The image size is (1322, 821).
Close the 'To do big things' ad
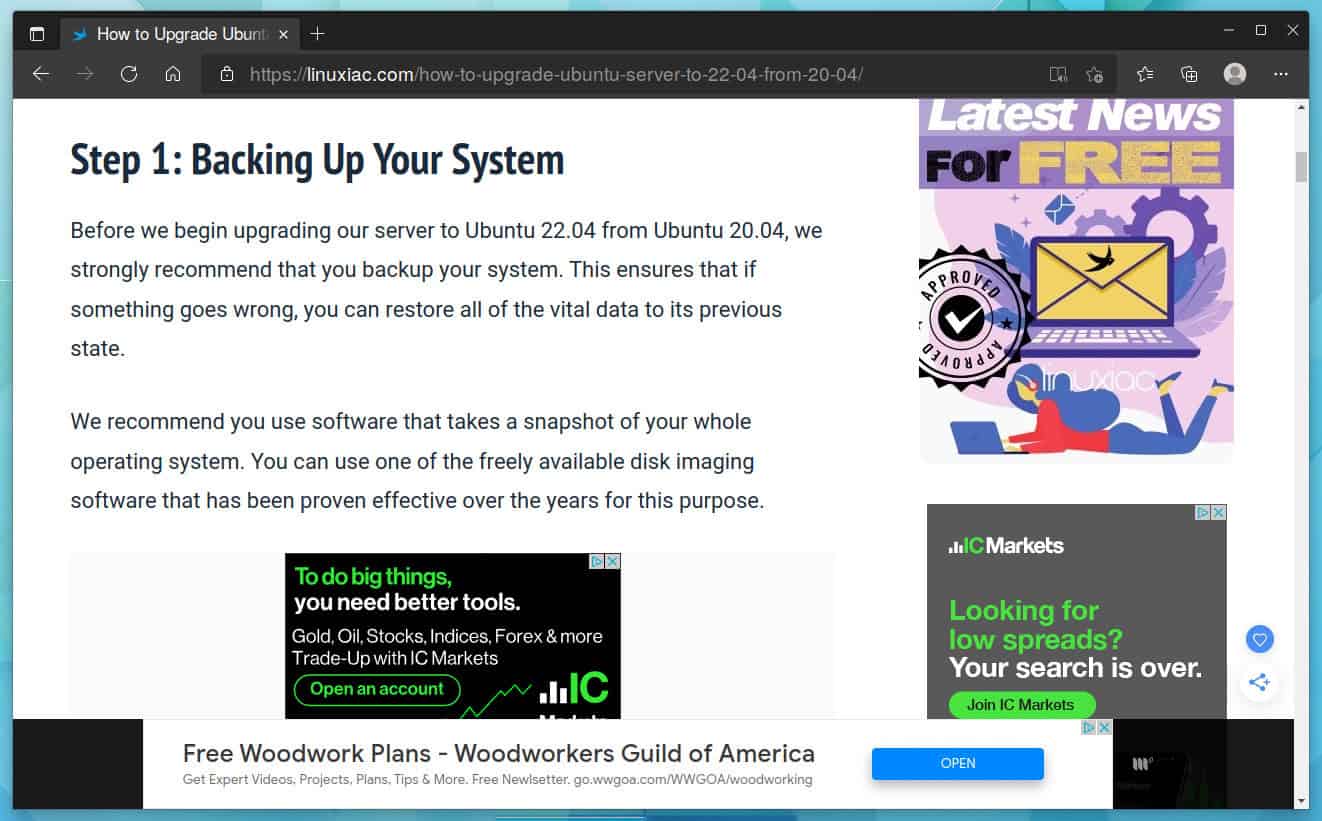pyautogui.click(x=613, y=562)
